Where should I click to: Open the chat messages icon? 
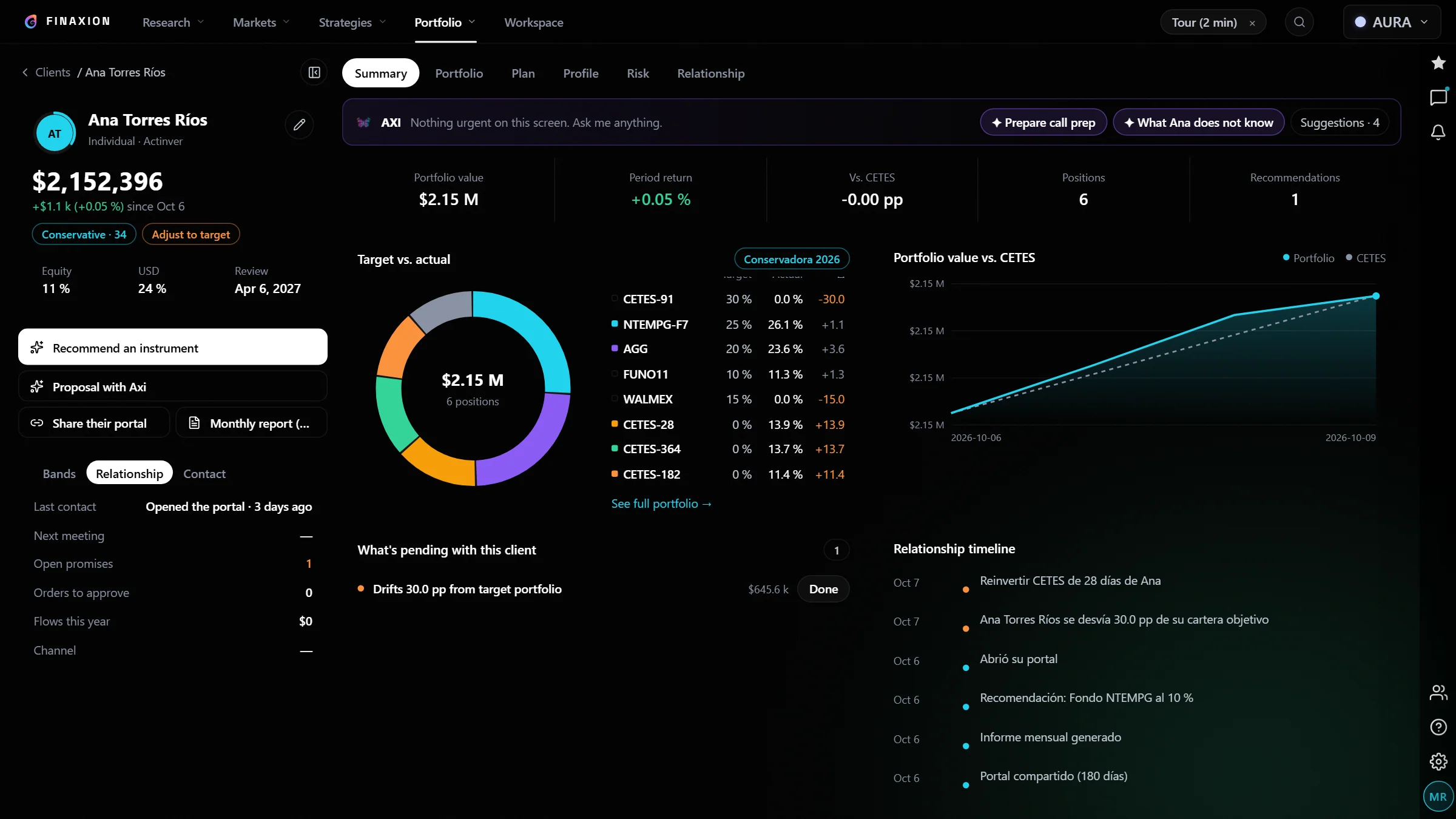(x=1438, y=97)
